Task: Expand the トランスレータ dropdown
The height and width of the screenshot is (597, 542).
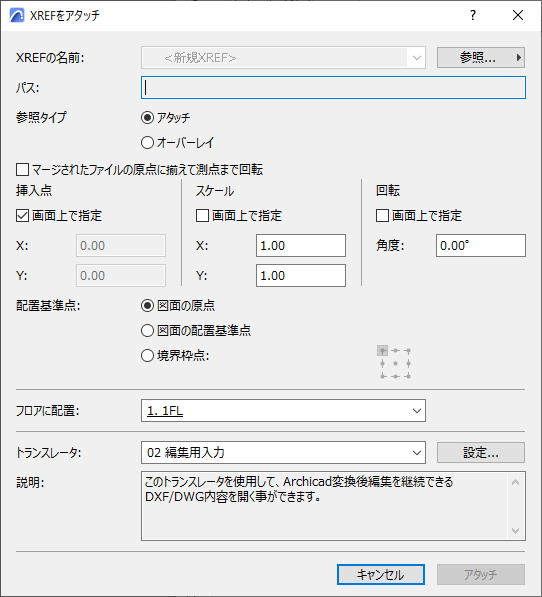Action: point(283,453)
